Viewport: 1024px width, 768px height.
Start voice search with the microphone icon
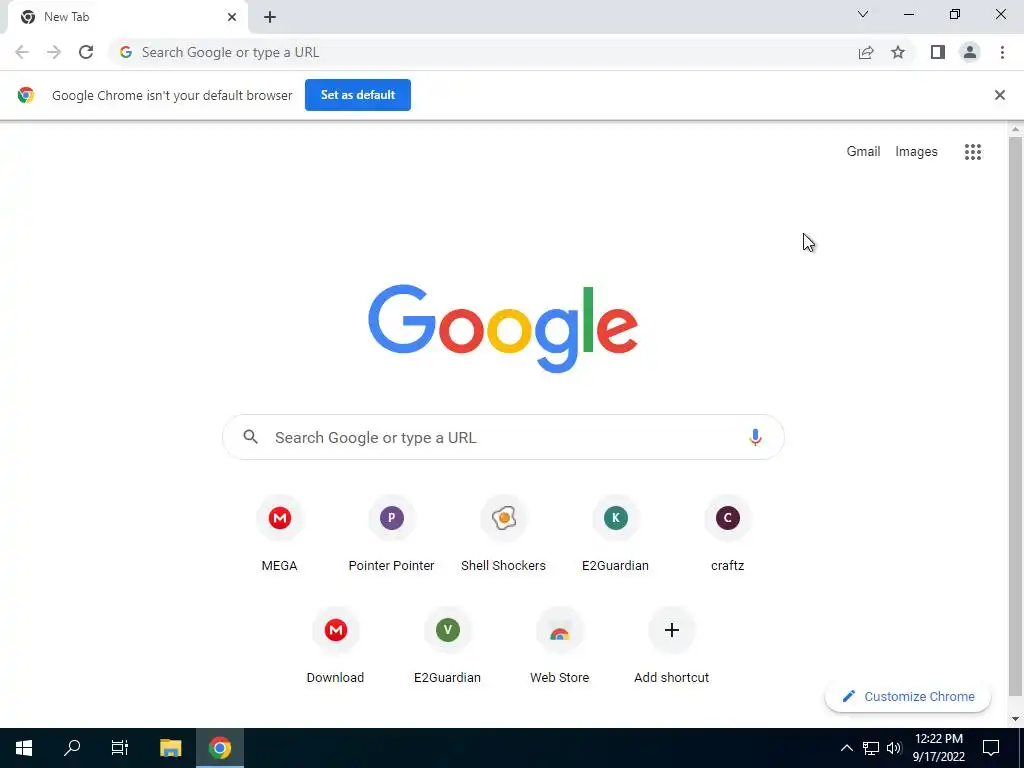point(755,437)
